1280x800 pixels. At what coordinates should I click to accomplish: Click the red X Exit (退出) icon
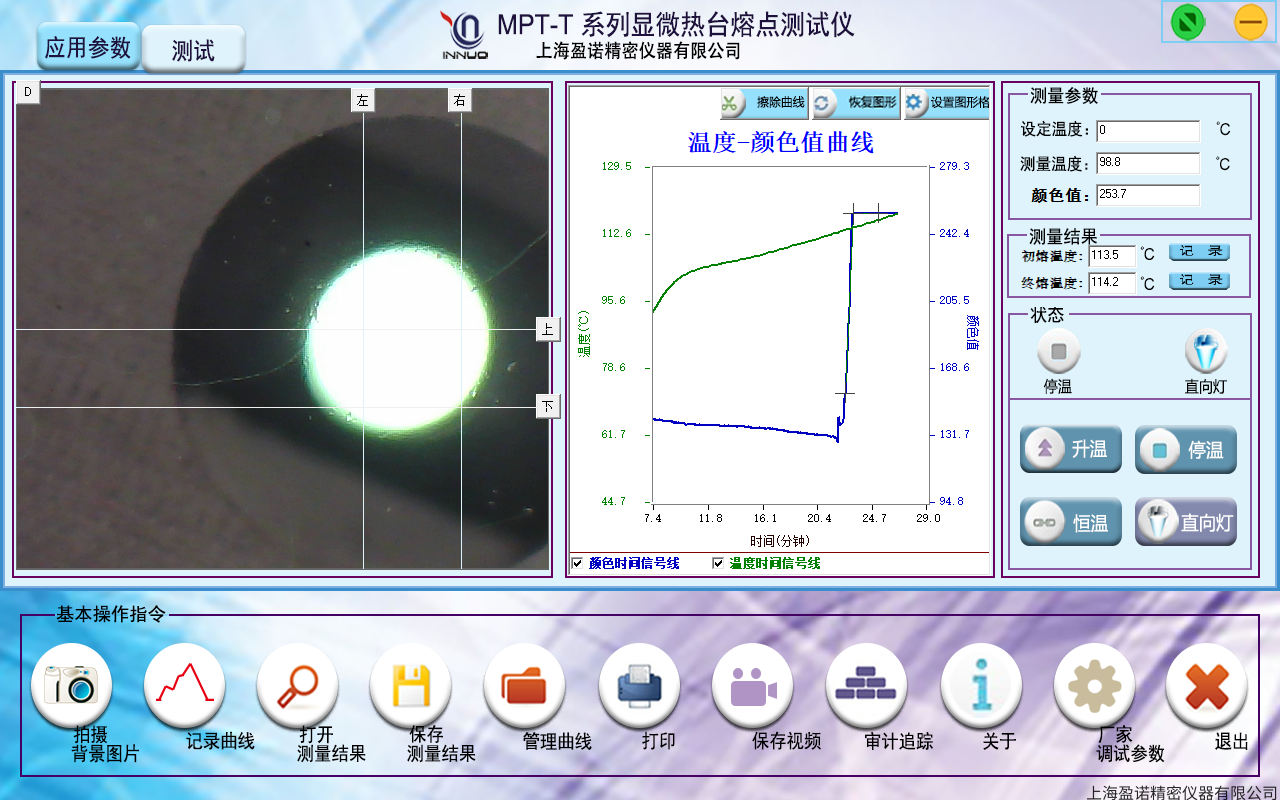point(1207,685)
